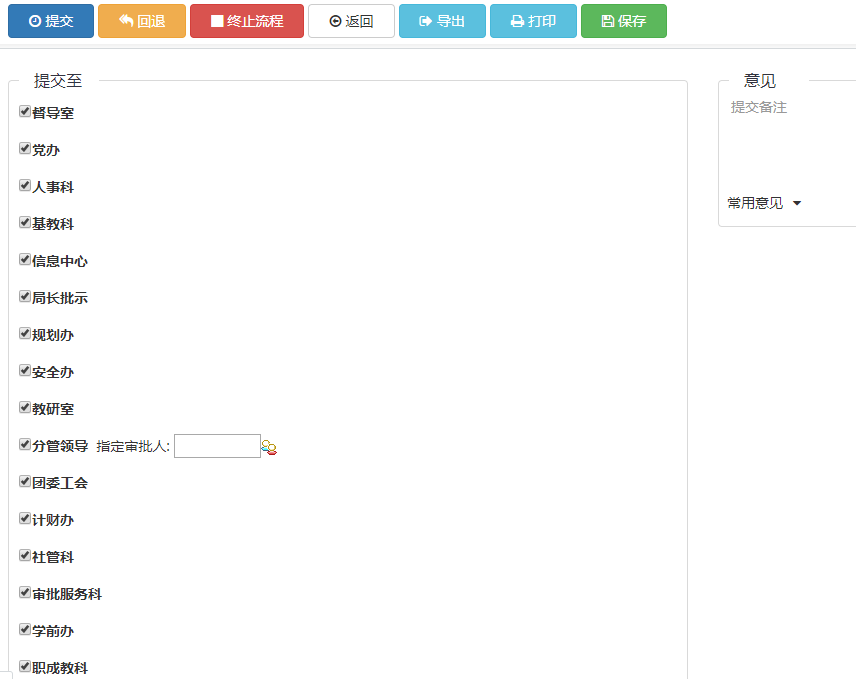This screenshot has height=679, width=856.
Task: Toggle the 审批服务科 checkbox
Action: pyautogui.click(x=25, y=592)
